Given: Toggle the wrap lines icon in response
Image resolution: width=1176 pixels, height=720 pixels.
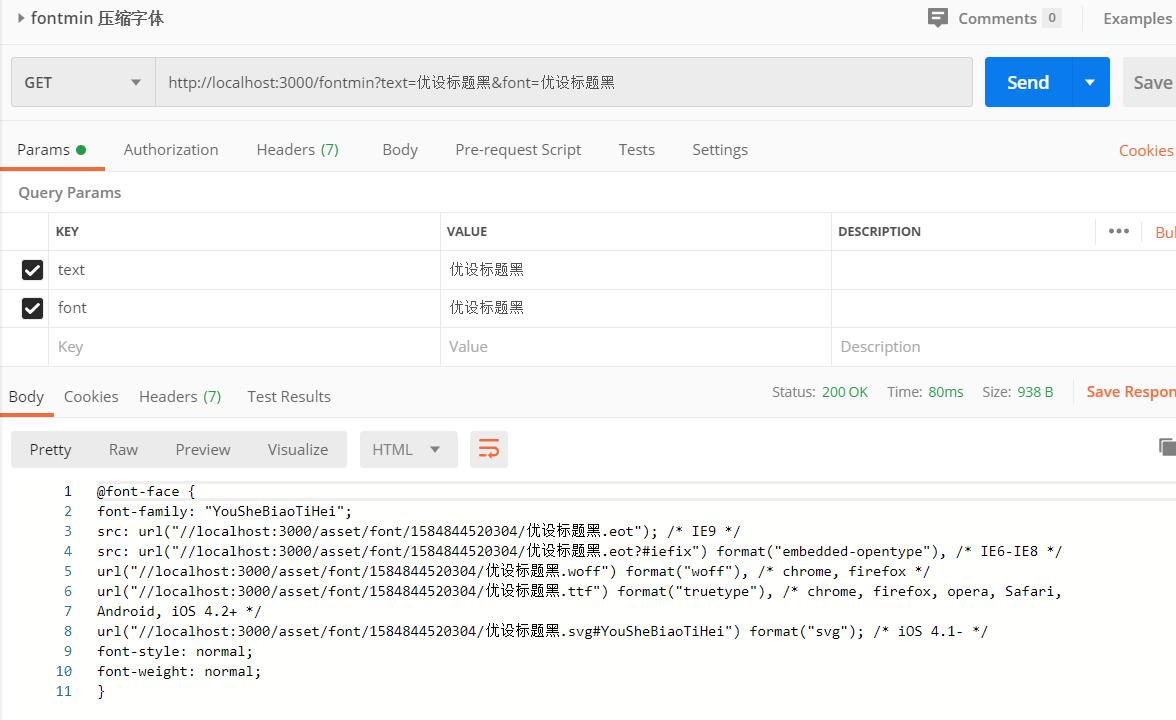Looking at the screenshot, I should click(489, 449).
